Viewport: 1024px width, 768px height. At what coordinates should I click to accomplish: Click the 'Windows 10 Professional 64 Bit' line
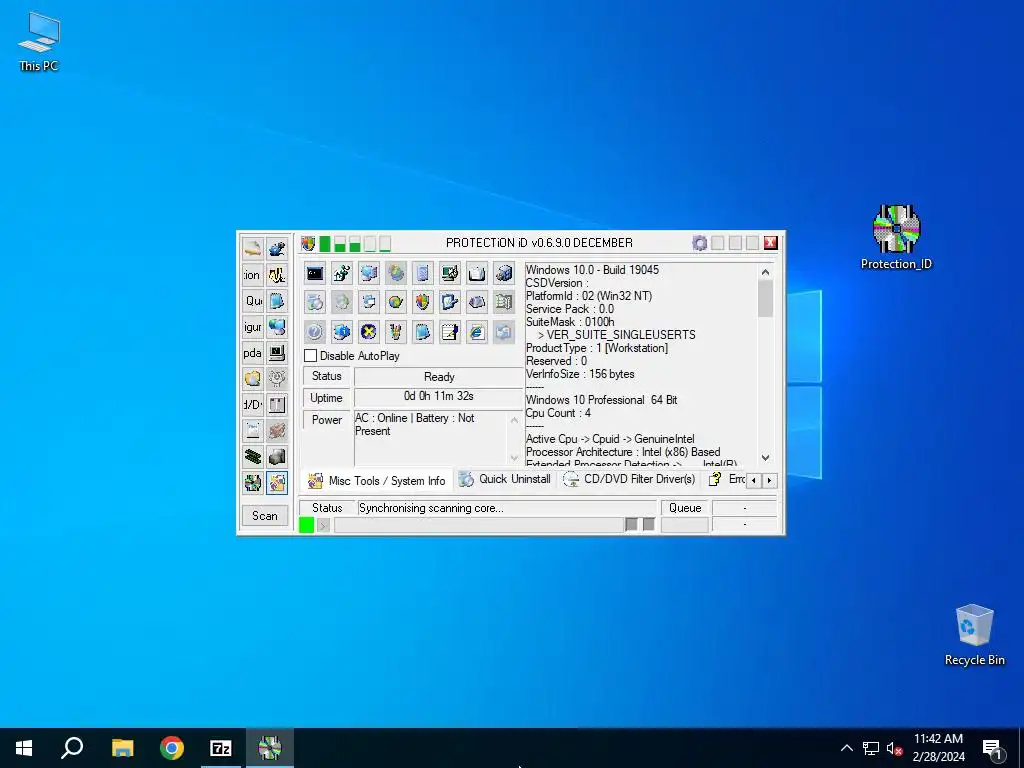tap(601, 400)
